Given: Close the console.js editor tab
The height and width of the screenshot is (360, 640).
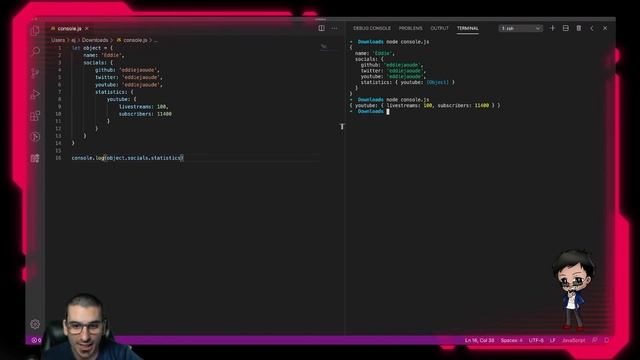Looking at the screenshot, I should (x=87, y=29).
